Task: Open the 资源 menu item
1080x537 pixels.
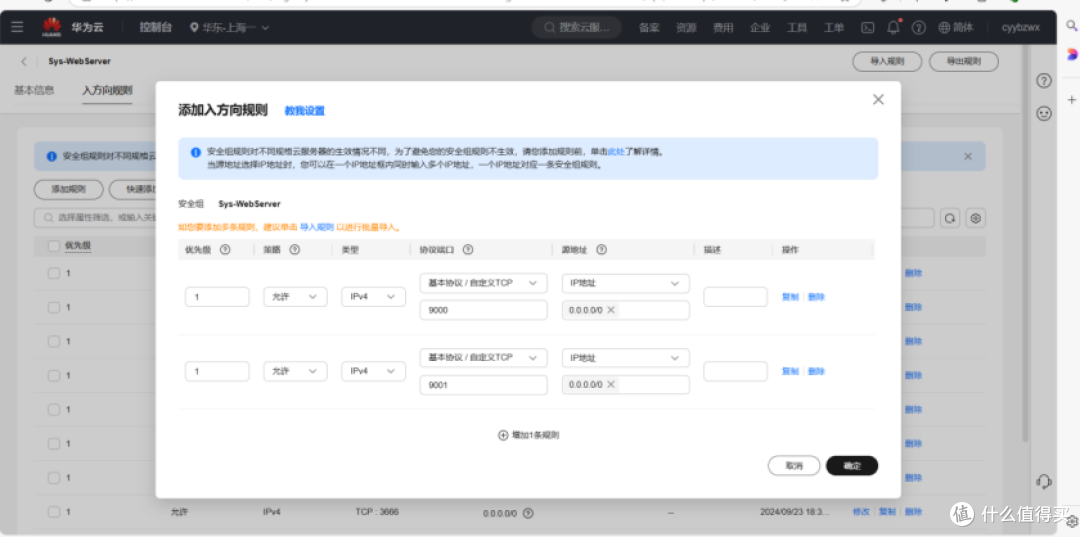Action: [x=686, y=28]
